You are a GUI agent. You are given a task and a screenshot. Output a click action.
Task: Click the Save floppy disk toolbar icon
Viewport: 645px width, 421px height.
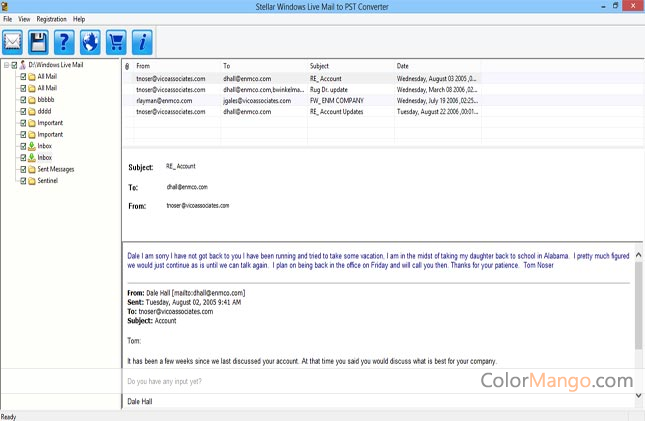coord(38,42)
